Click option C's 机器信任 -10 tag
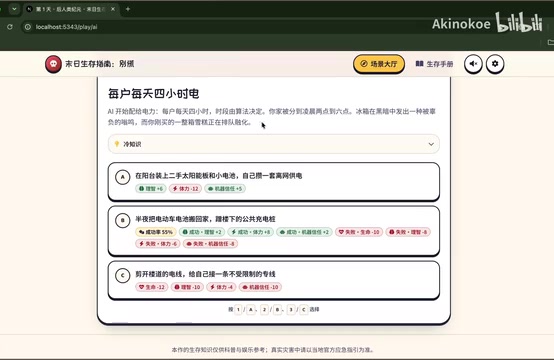 (x=260, y=287)
